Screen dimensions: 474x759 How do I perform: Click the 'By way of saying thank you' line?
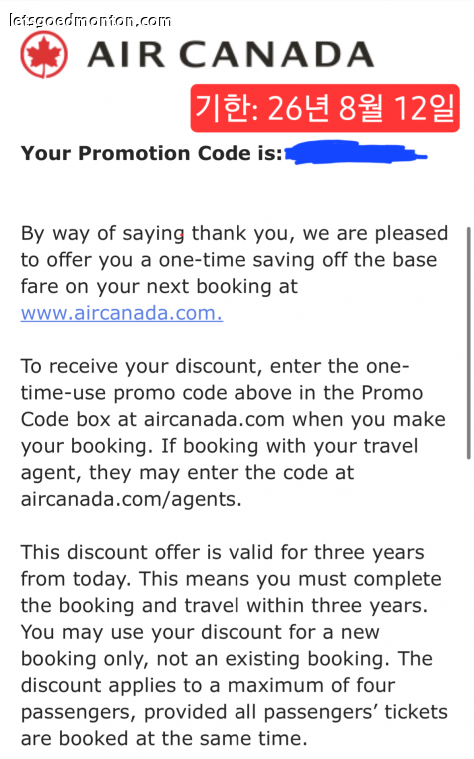point(234,234)
